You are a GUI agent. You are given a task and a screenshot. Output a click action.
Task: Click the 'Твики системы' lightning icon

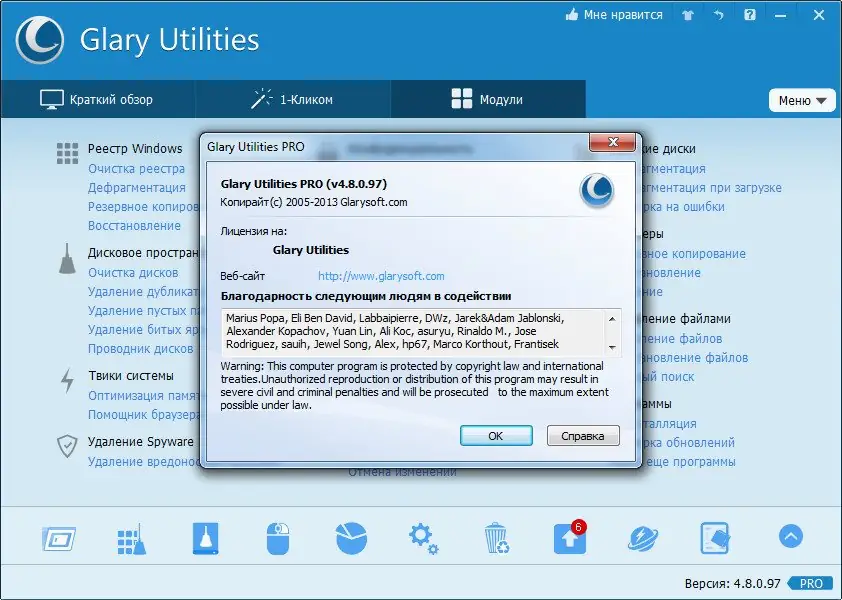point(67,381)
